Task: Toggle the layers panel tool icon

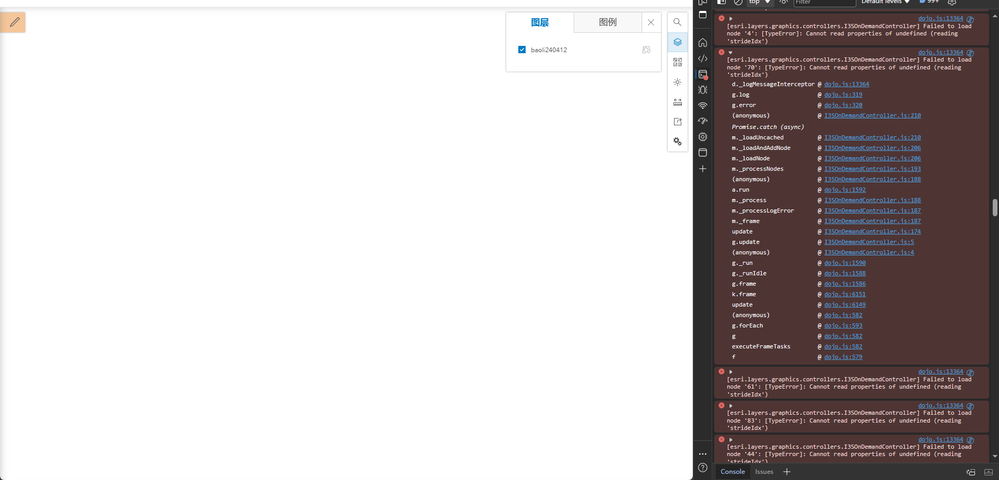Action: click(677, 42)
